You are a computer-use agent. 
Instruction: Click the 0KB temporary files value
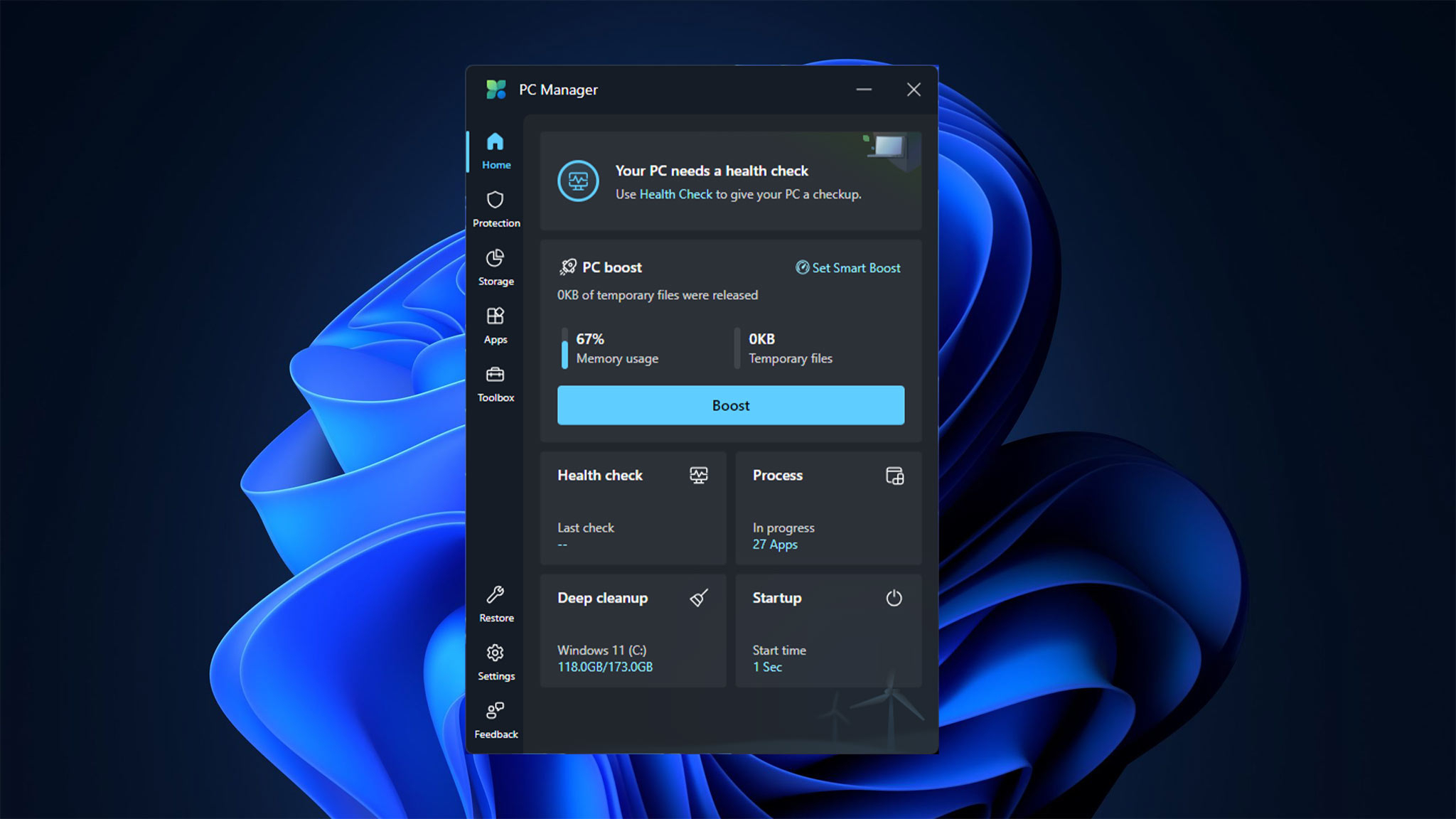(761, 339)
